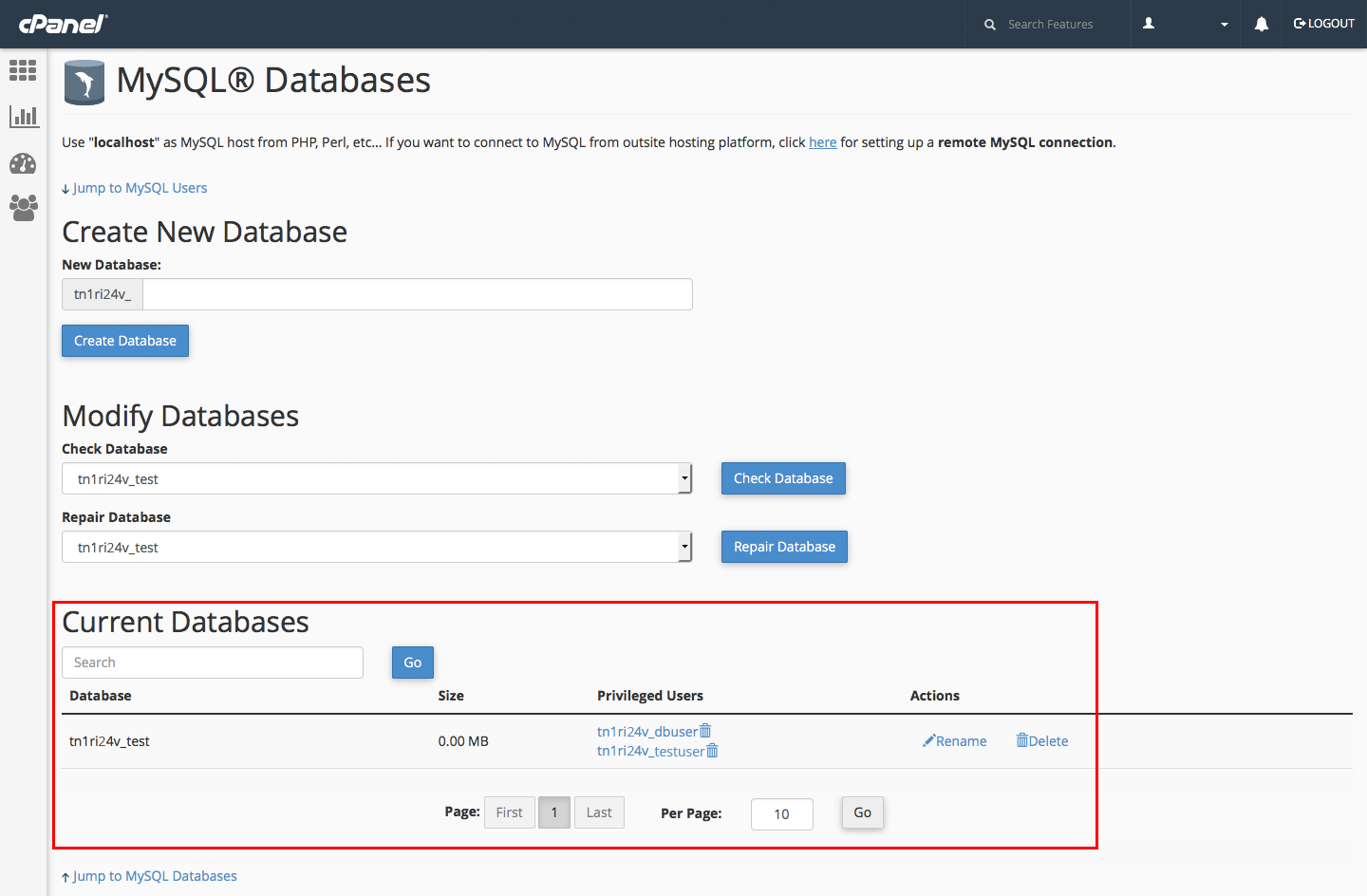1367x896 pixels.
Task: Remove user tn1ri24v_dbuser via trash icon
Action: [x=705, y=731]
